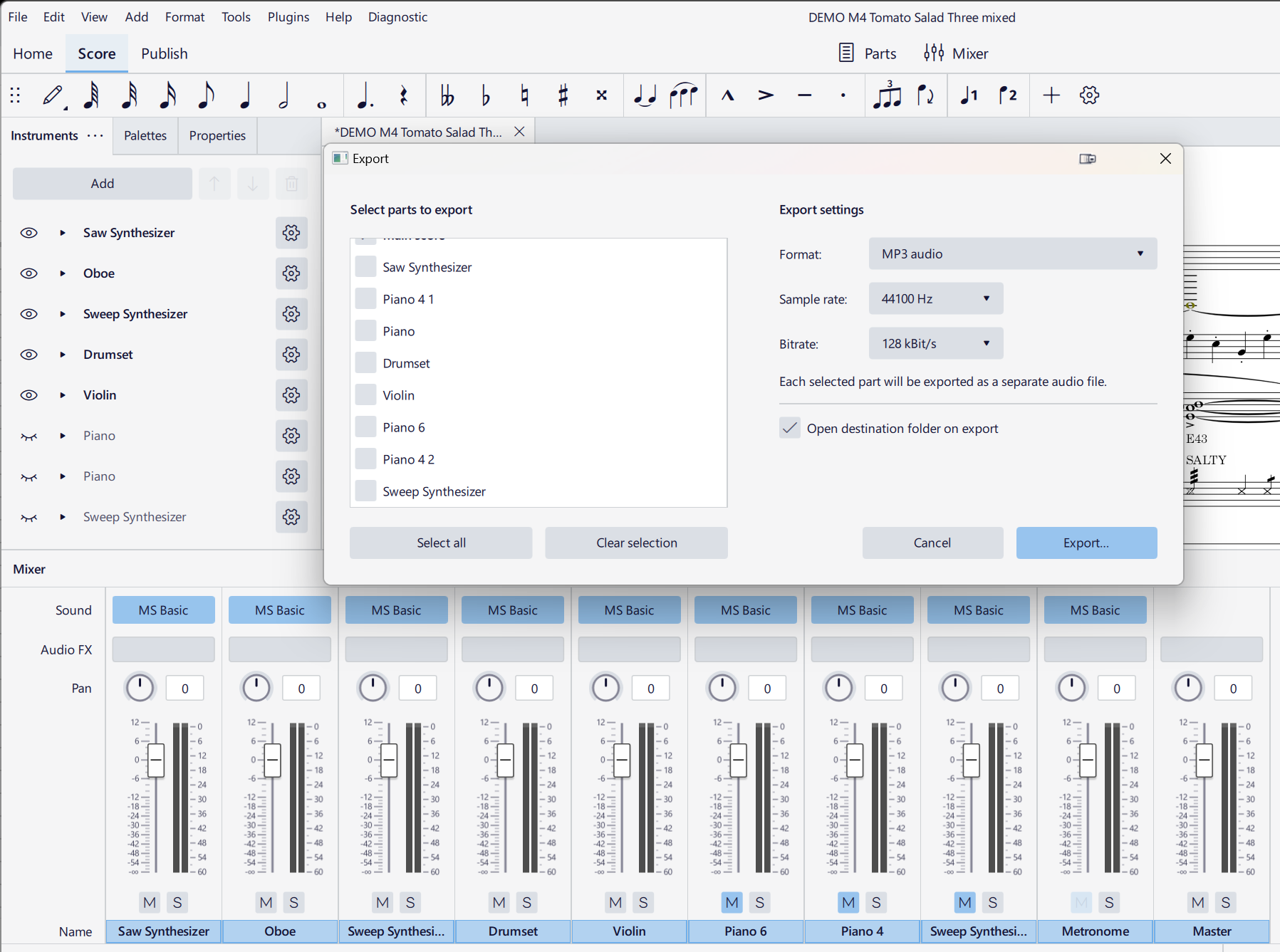Click the Export... button
The width and height of the screenshot is (1280, 952).
(1086, 543)
